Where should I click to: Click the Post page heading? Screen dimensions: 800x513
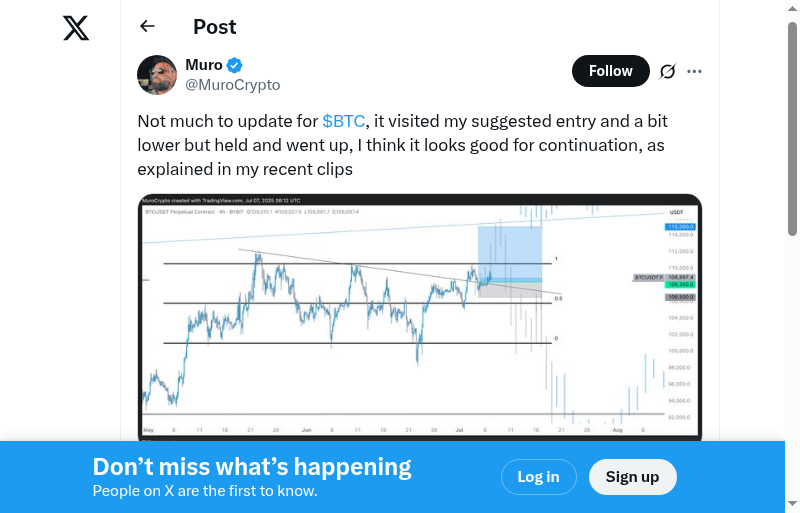(x=215, y=27)
